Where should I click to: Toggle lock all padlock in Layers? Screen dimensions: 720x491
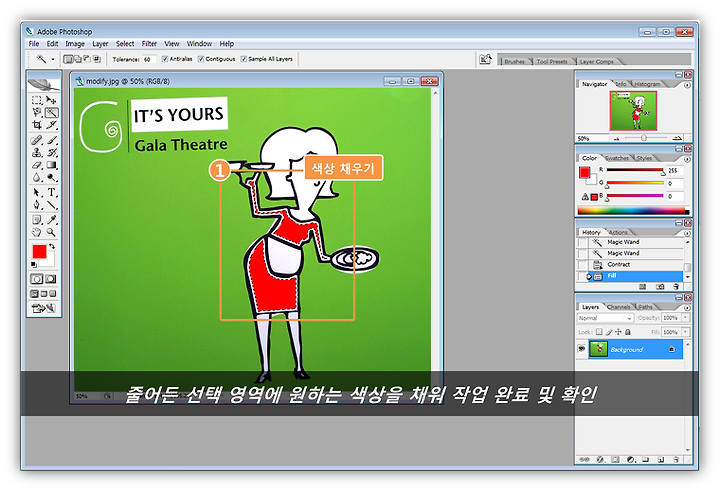click(x=628, y=332)
